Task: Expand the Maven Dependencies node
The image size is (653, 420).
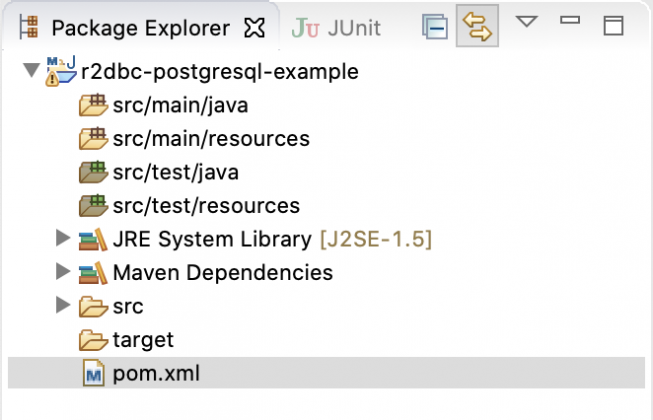Action: click(x=64, y=272)
